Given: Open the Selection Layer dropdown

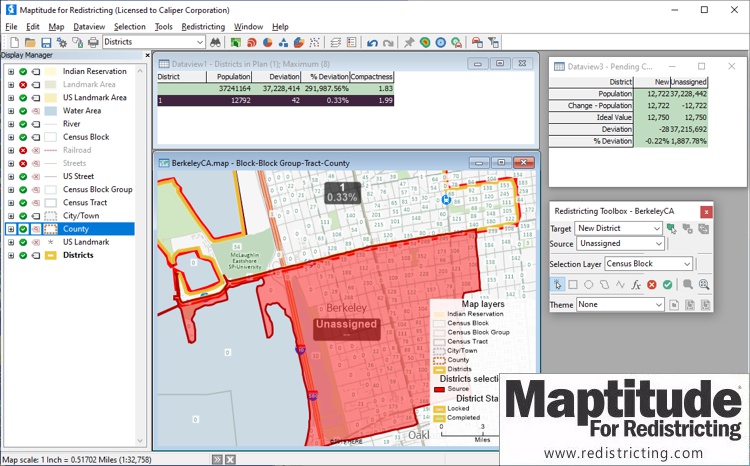Looking at the screenshot, I should 686,264.
